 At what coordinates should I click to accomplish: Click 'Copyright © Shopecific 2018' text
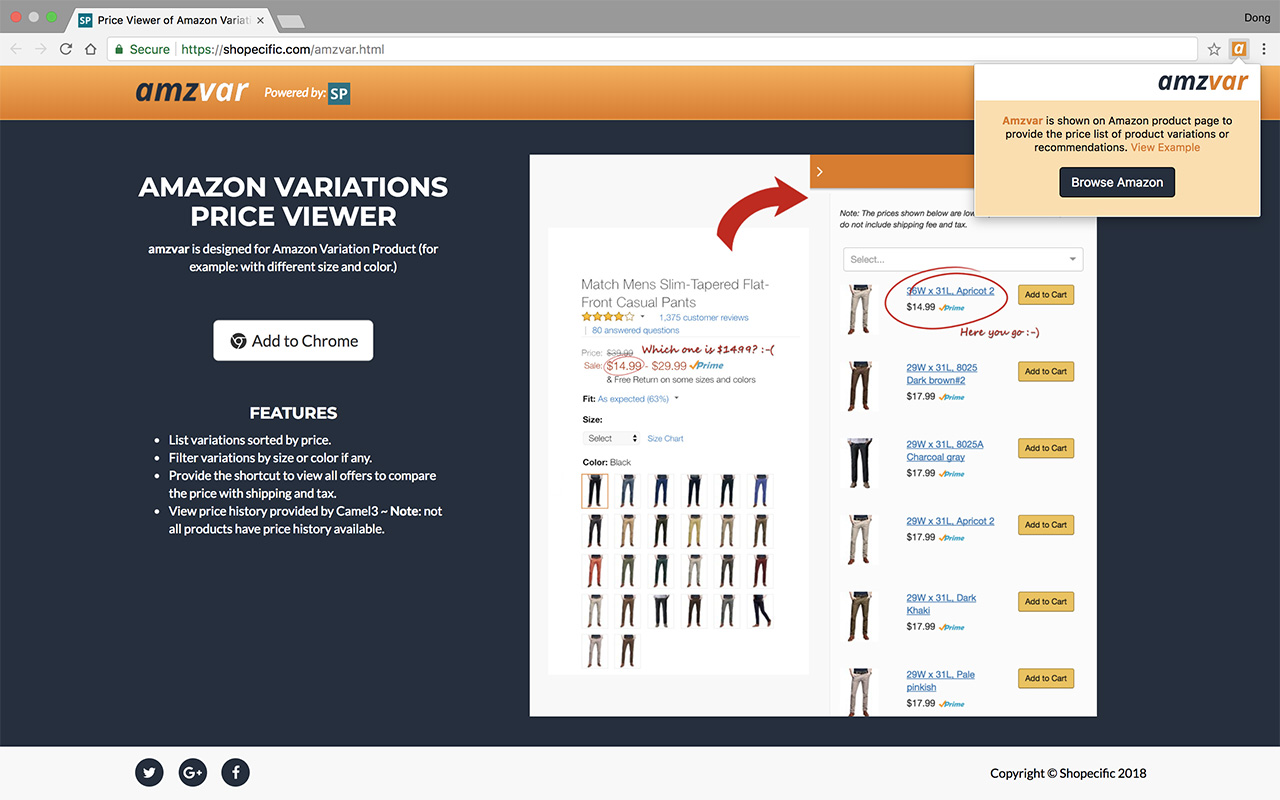[x=1068, y=773]
